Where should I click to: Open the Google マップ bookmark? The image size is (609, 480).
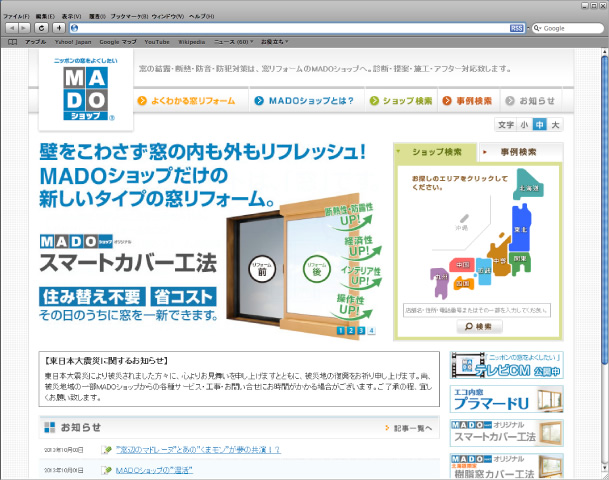click(118, 42)
